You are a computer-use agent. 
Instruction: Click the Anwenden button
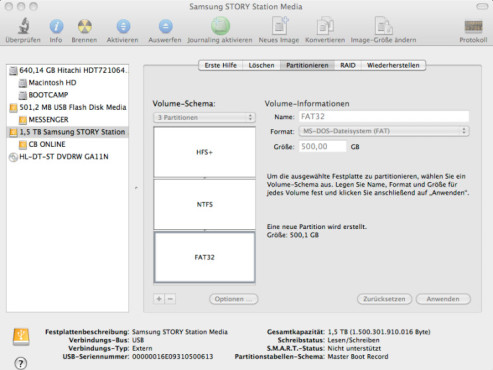click(x=443, y=299)
